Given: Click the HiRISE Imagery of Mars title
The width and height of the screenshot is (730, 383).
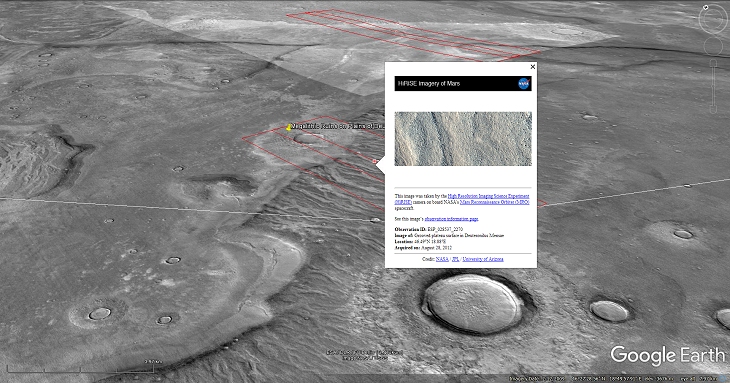Looking at the screenshot, I should 429,83.
